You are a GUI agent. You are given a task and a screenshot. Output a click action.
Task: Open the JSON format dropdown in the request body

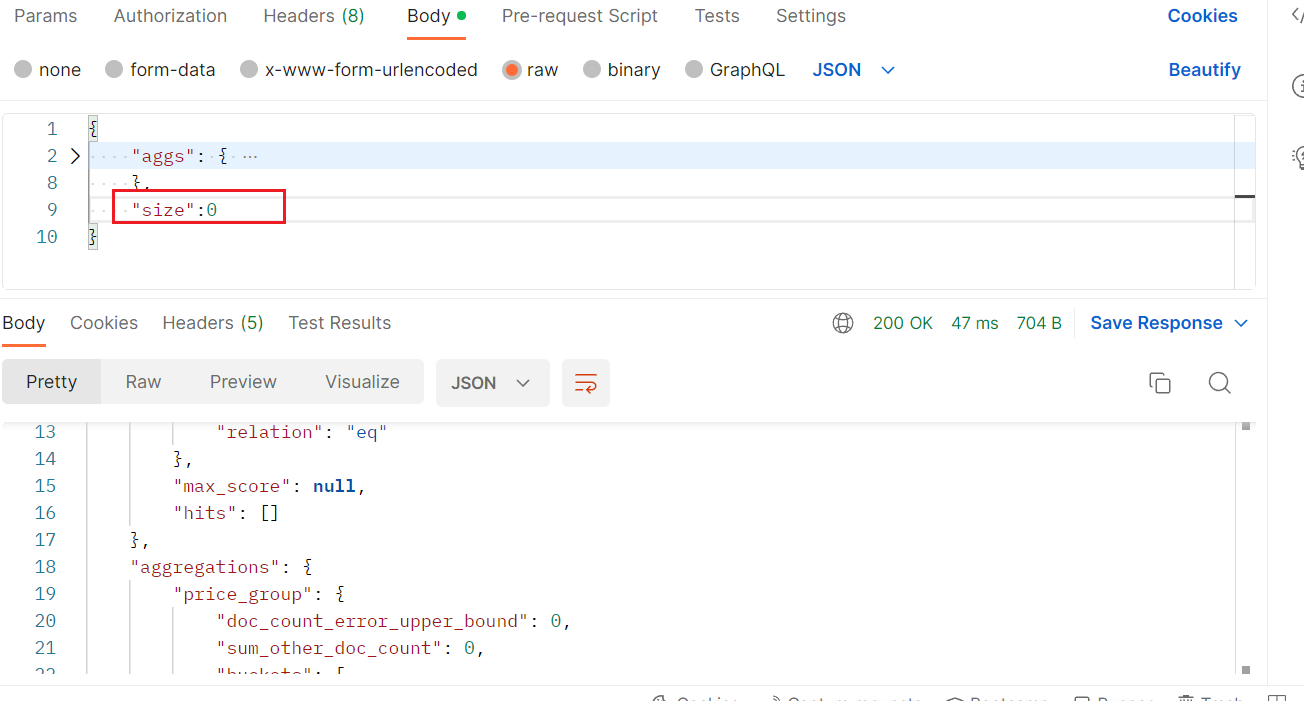coord(852,69)
